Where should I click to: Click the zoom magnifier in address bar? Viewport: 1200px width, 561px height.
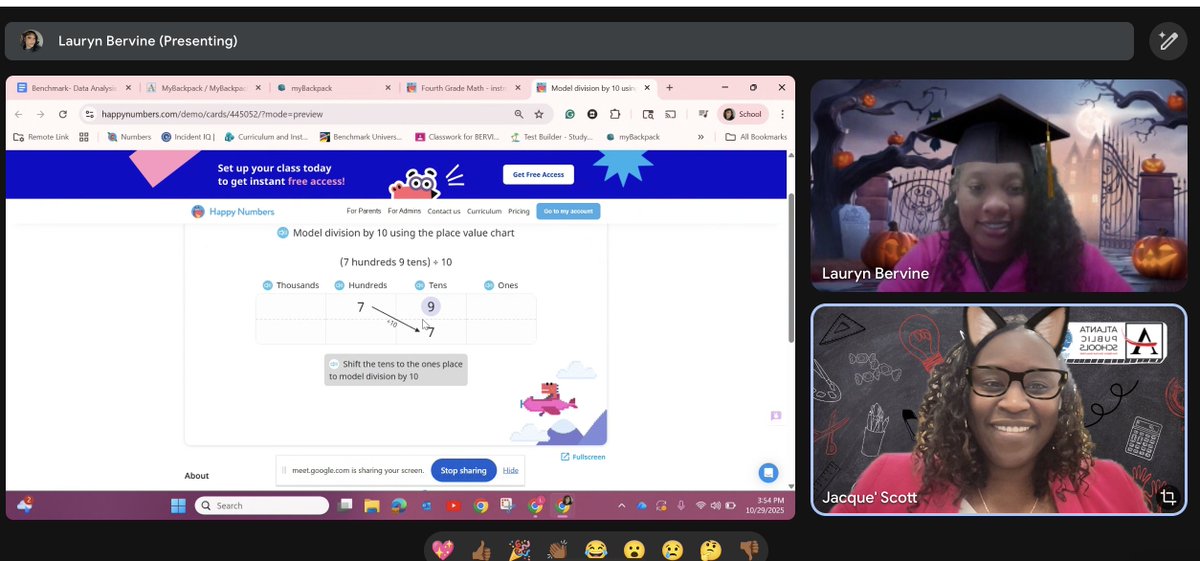click(518, 114)
